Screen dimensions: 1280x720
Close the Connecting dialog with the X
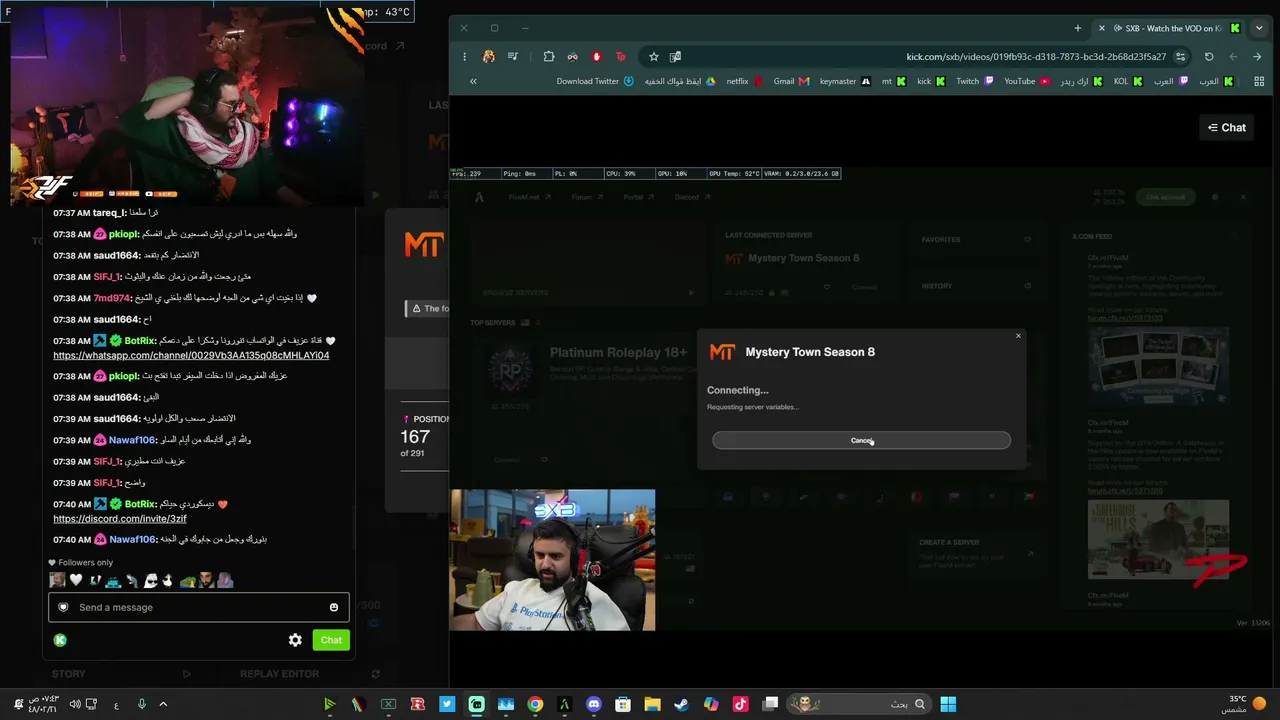point(1018,336)
